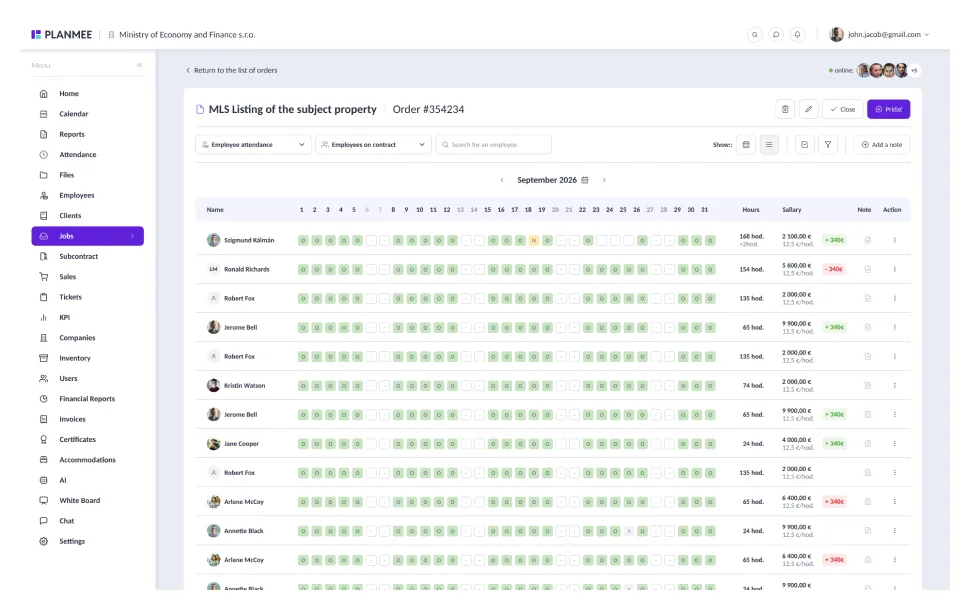Toggle Jane Cooper's day 31 attendance cell
Image resolution: width=970 pixels, height=610 pixels.
pos(710,444)
